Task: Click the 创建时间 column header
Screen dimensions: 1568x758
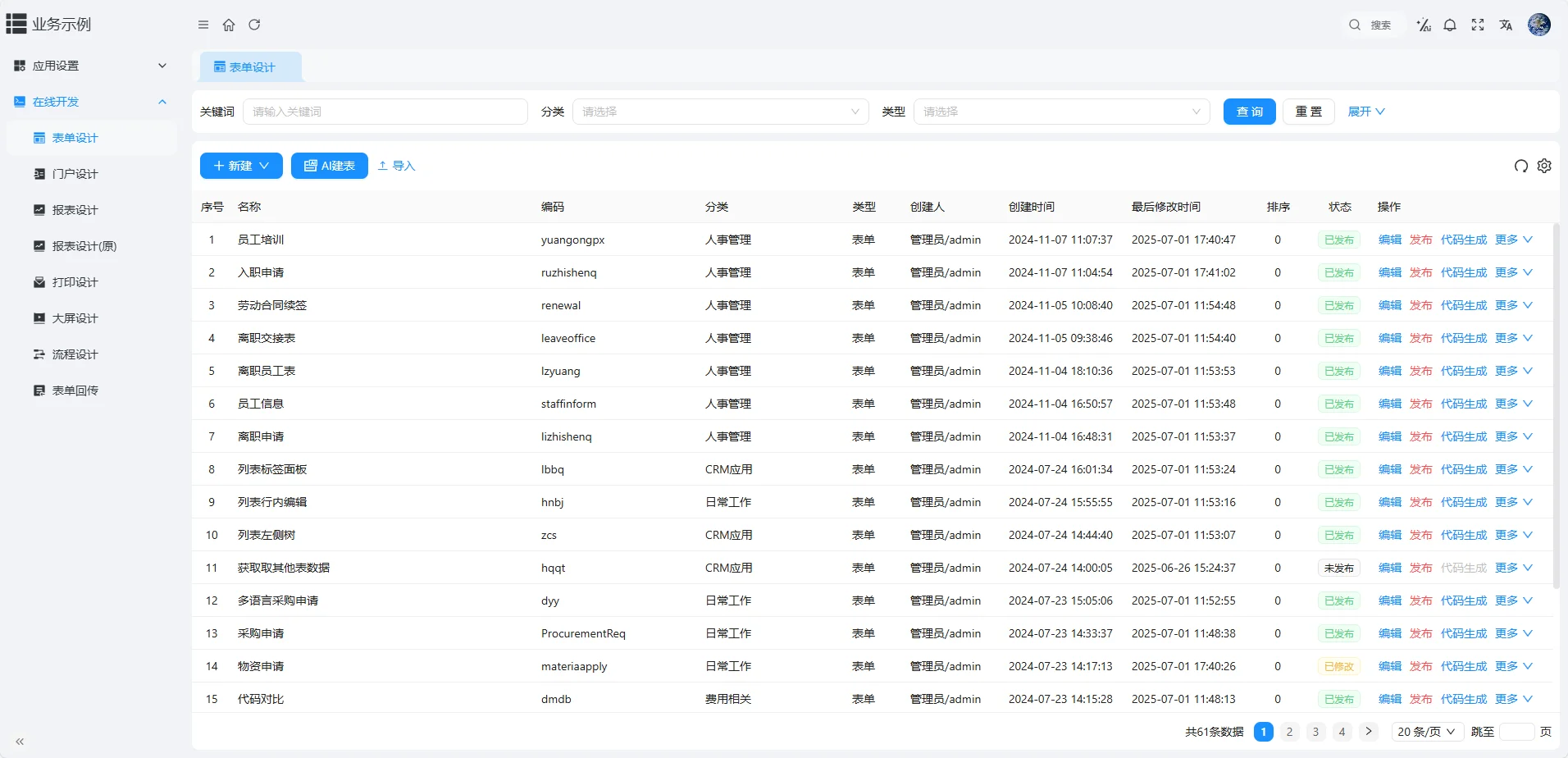Action: tap(1032, 207)
